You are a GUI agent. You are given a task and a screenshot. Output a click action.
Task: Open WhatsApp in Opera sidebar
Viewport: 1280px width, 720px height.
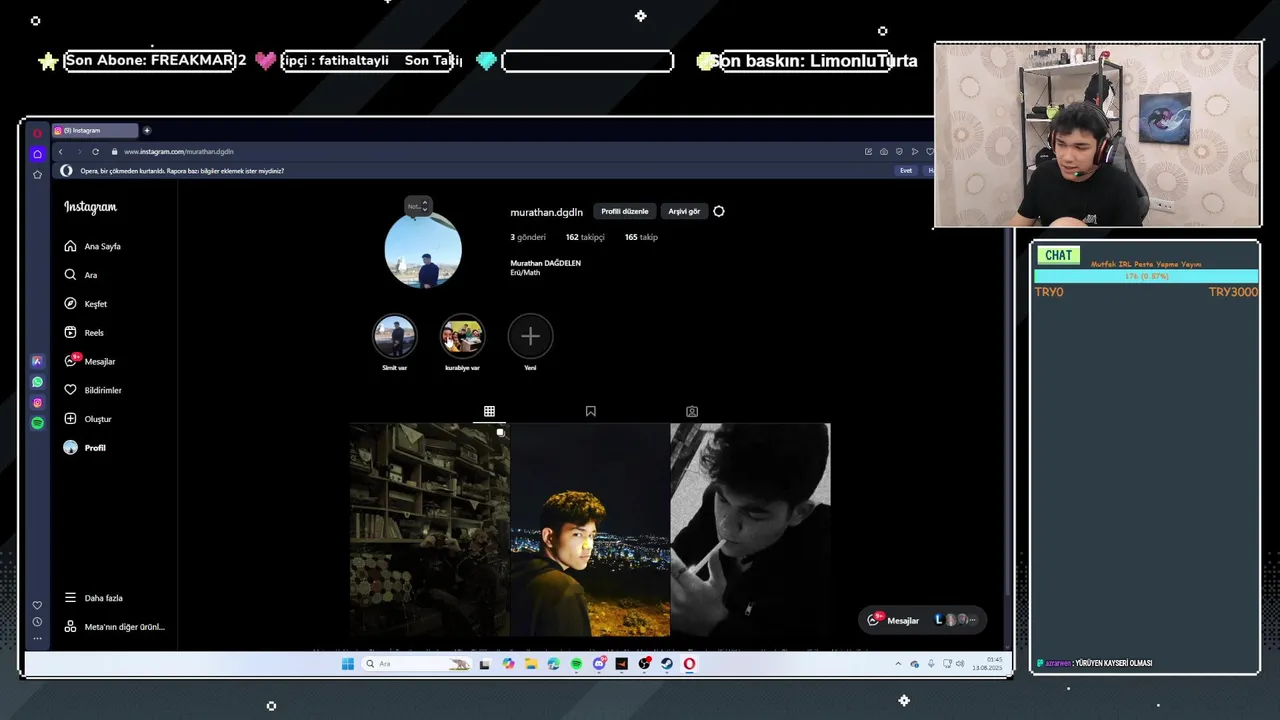37,382
